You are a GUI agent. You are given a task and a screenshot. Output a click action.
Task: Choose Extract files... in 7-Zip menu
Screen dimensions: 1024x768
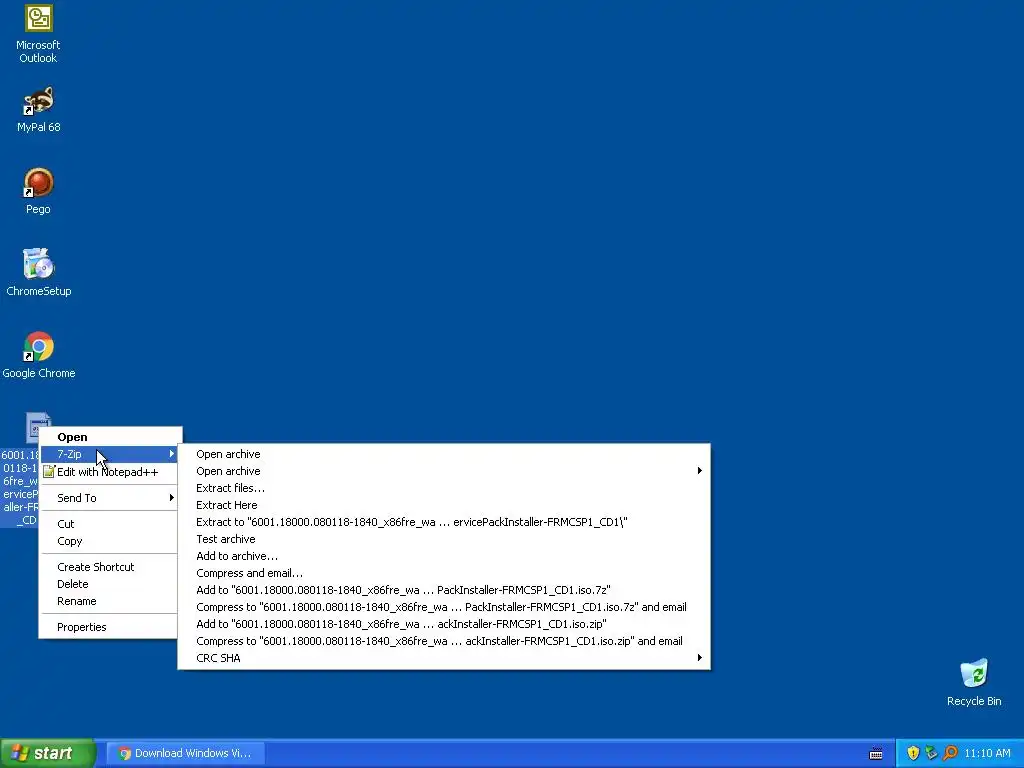444,488
